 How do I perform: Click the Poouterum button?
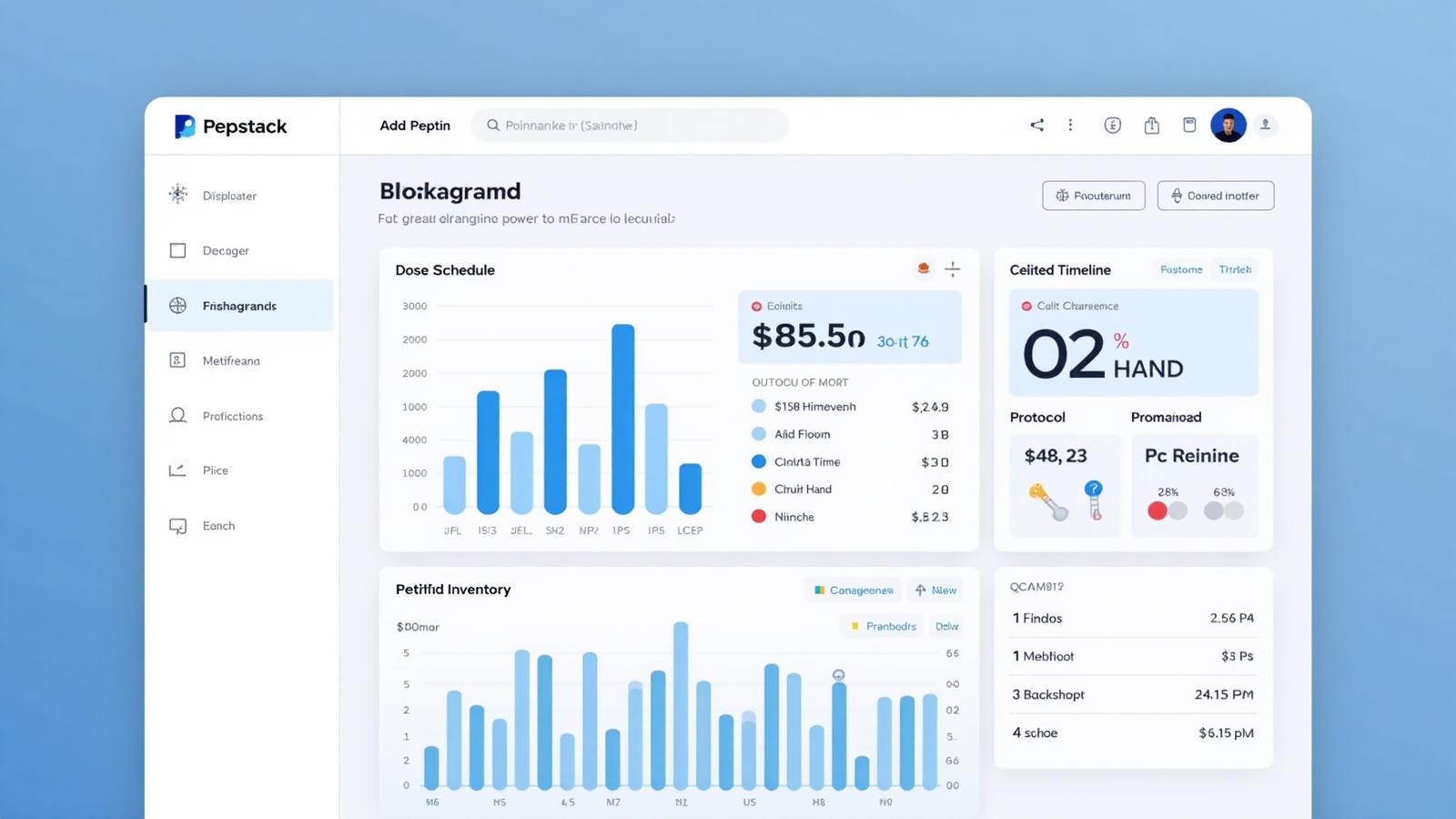1093,195
